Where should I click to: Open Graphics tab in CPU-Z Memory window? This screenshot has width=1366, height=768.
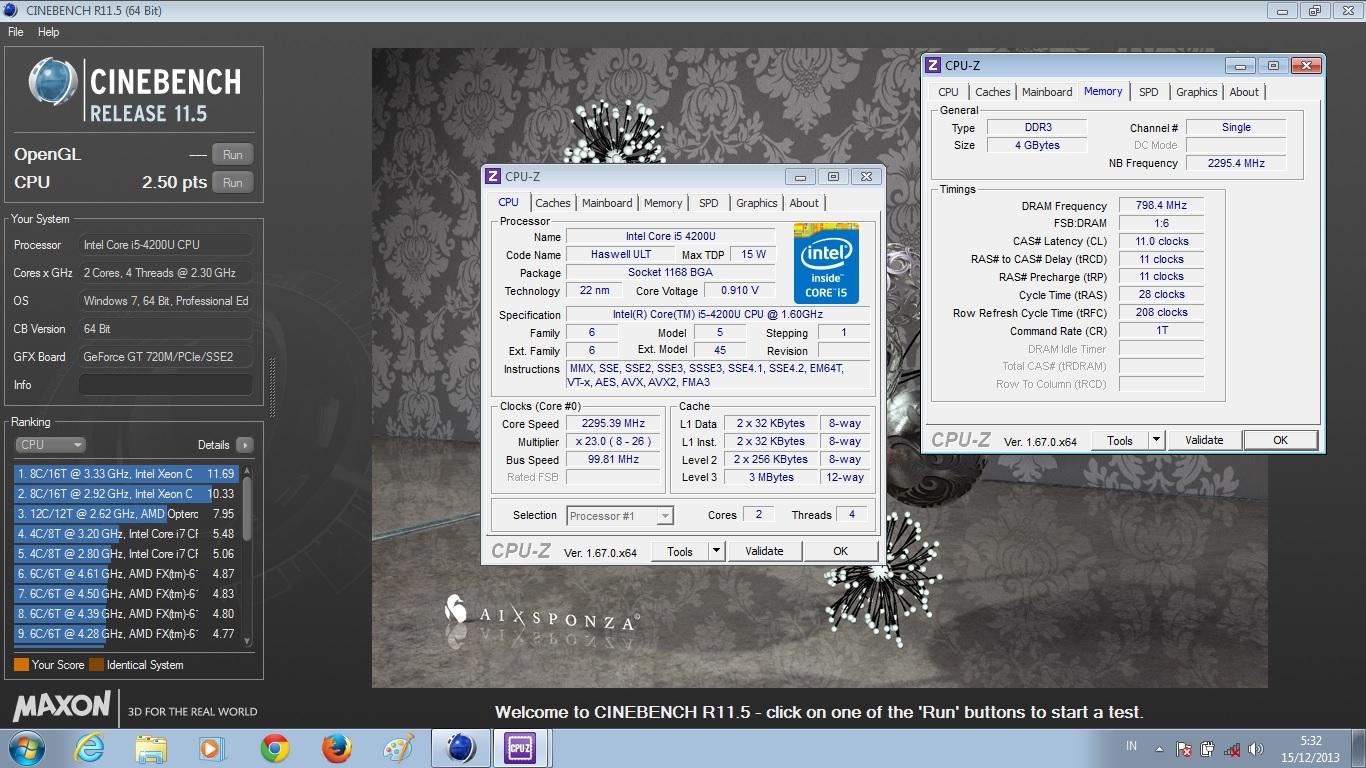[x=1197, y=92]
